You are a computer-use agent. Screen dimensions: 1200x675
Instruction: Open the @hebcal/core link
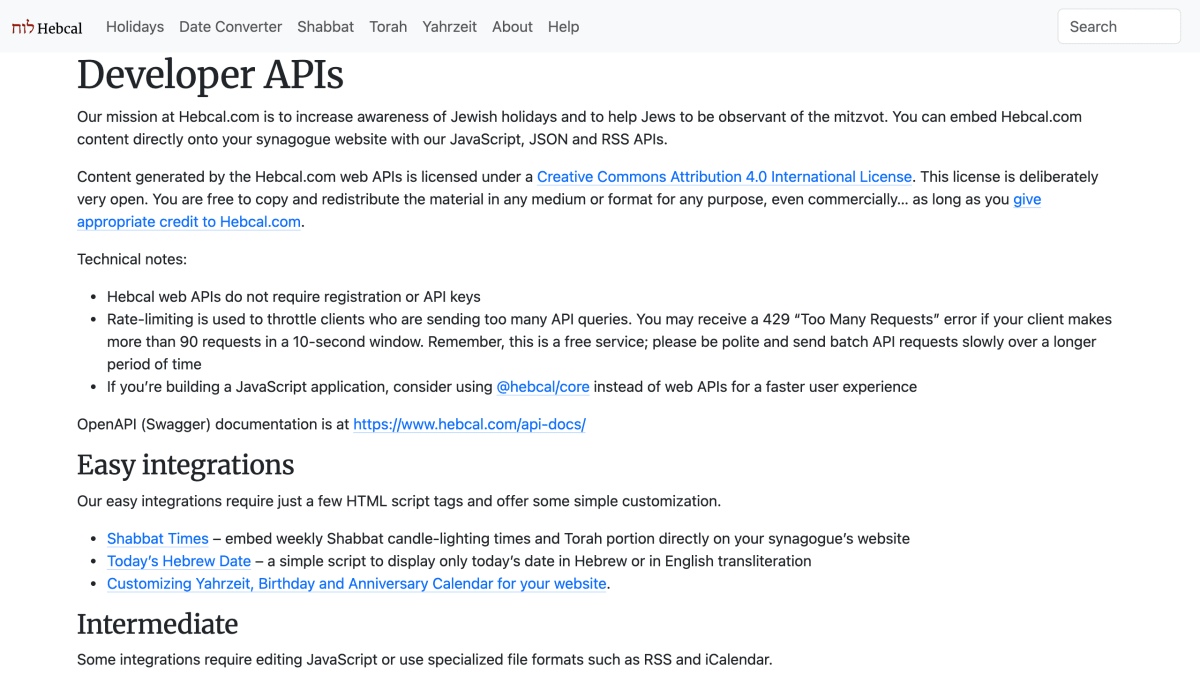pyautogui.click(x=543, y=387)
